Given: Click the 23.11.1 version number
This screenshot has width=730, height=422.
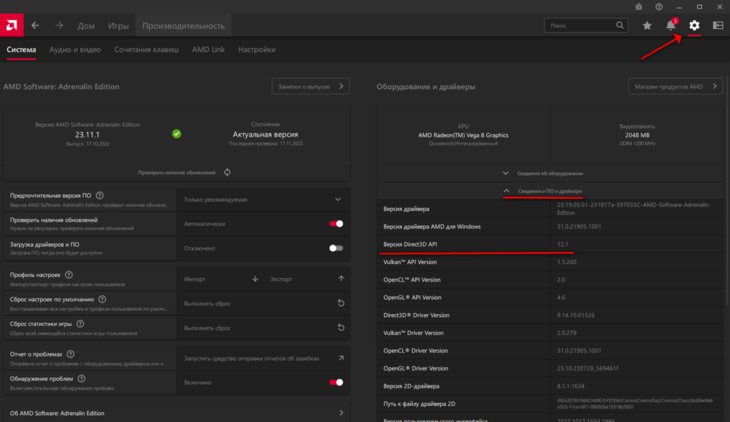Looking at the screenshot, I should click(x=88, y=135).
